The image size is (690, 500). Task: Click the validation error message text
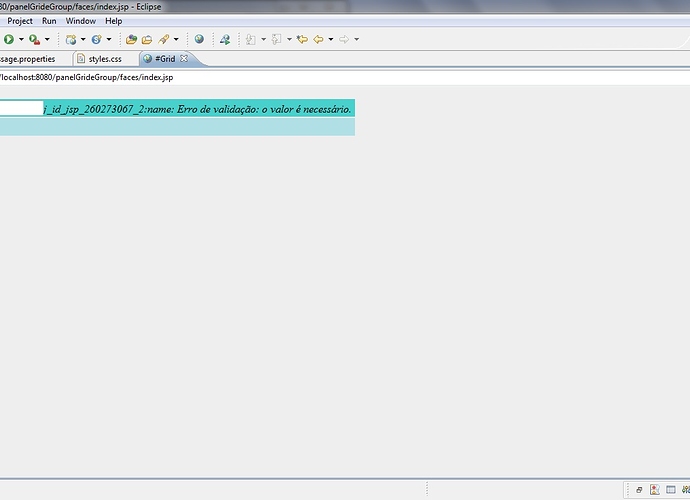[x=198, y=109]
